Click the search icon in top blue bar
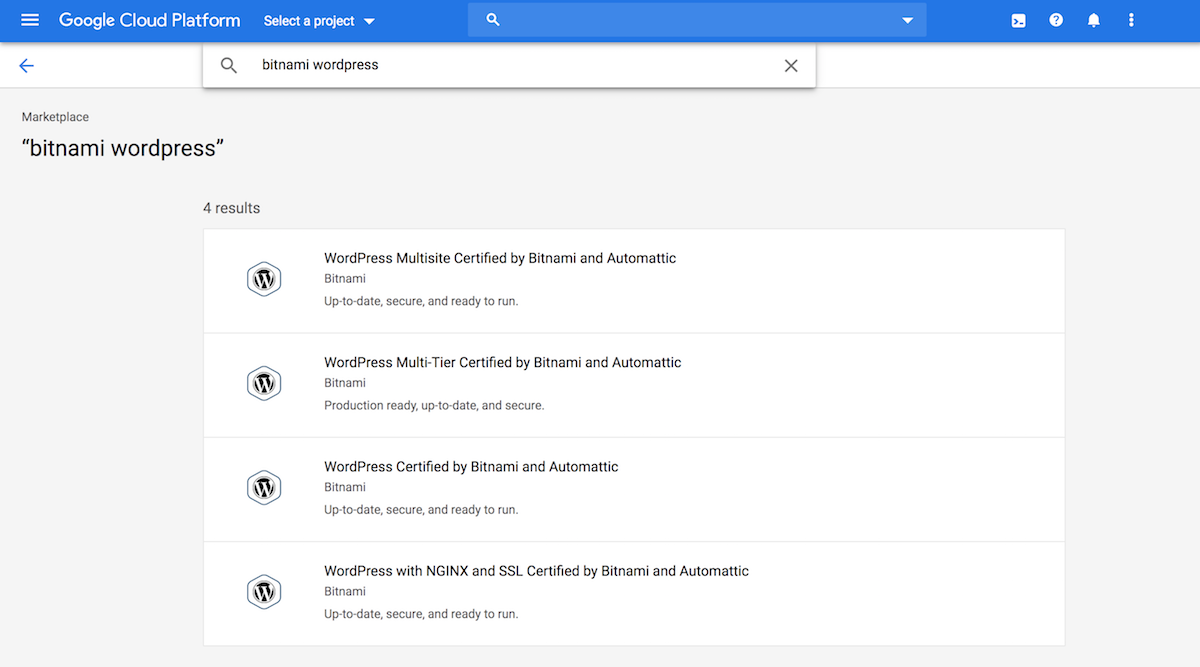This screenshot has width=1200, height=667. (493, 20)
